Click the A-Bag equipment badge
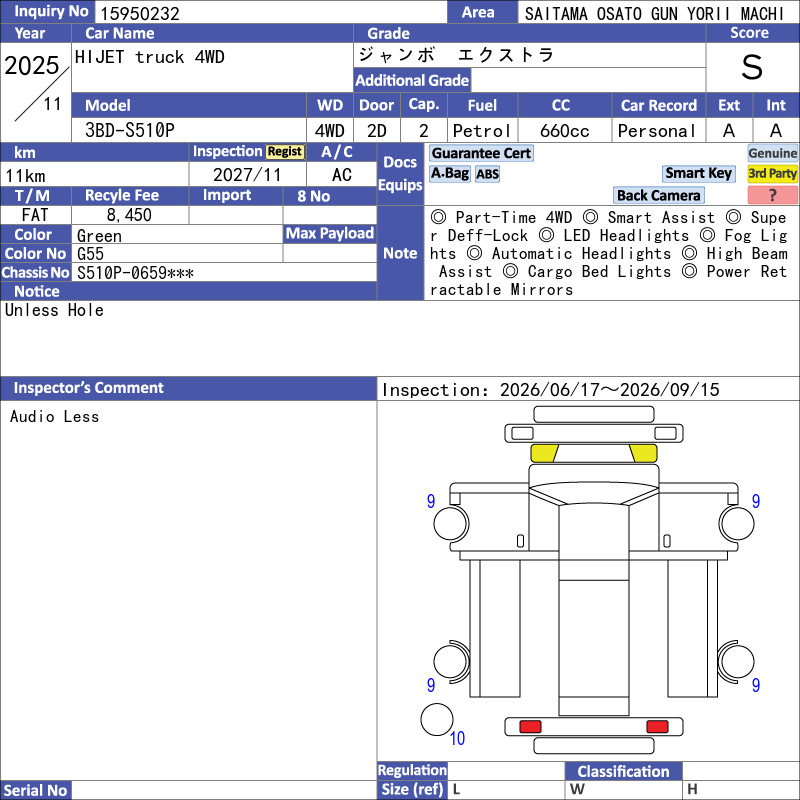This screenshot has width=800, height=800. (449, 174)
